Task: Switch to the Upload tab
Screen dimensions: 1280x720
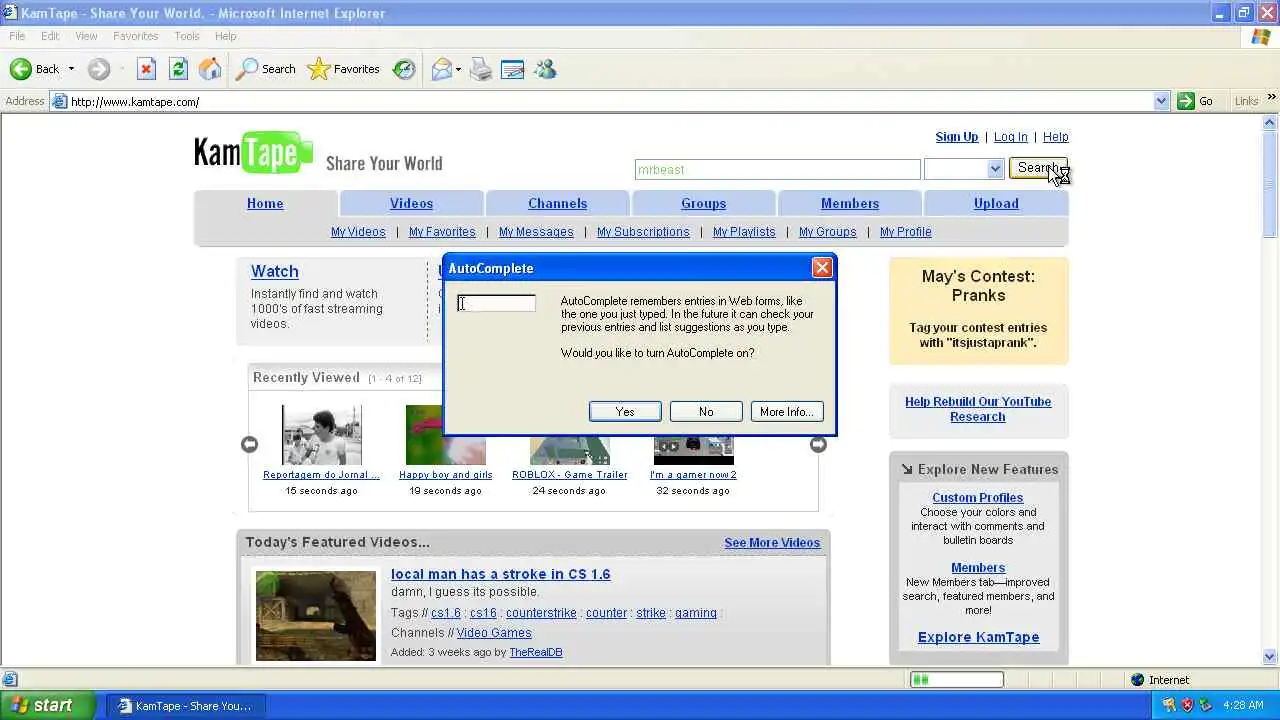Action: pyautogui.click(x=996, y=203)
